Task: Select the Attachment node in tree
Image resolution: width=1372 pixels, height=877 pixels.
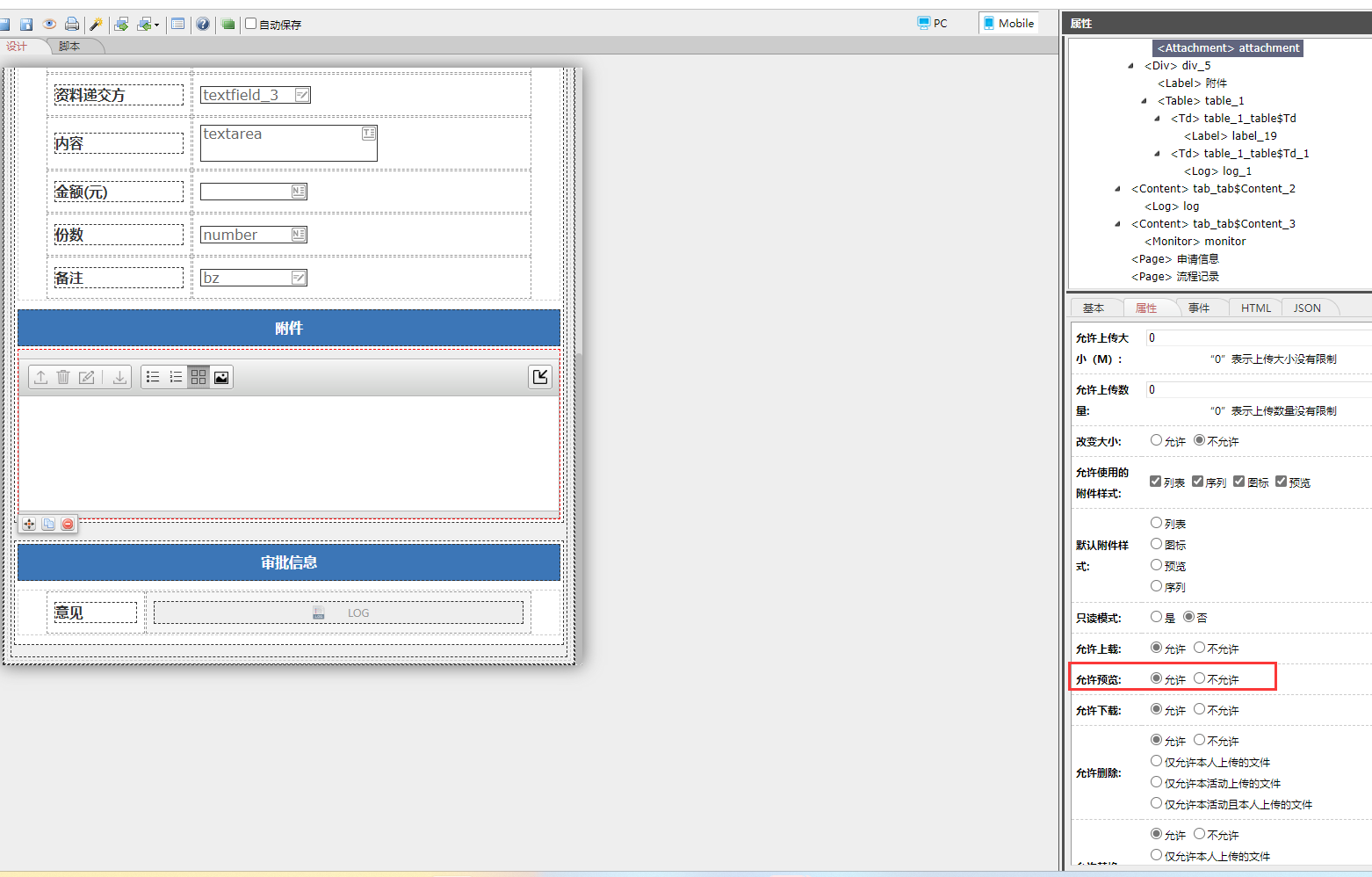Action: click(x=1228, y=48)
